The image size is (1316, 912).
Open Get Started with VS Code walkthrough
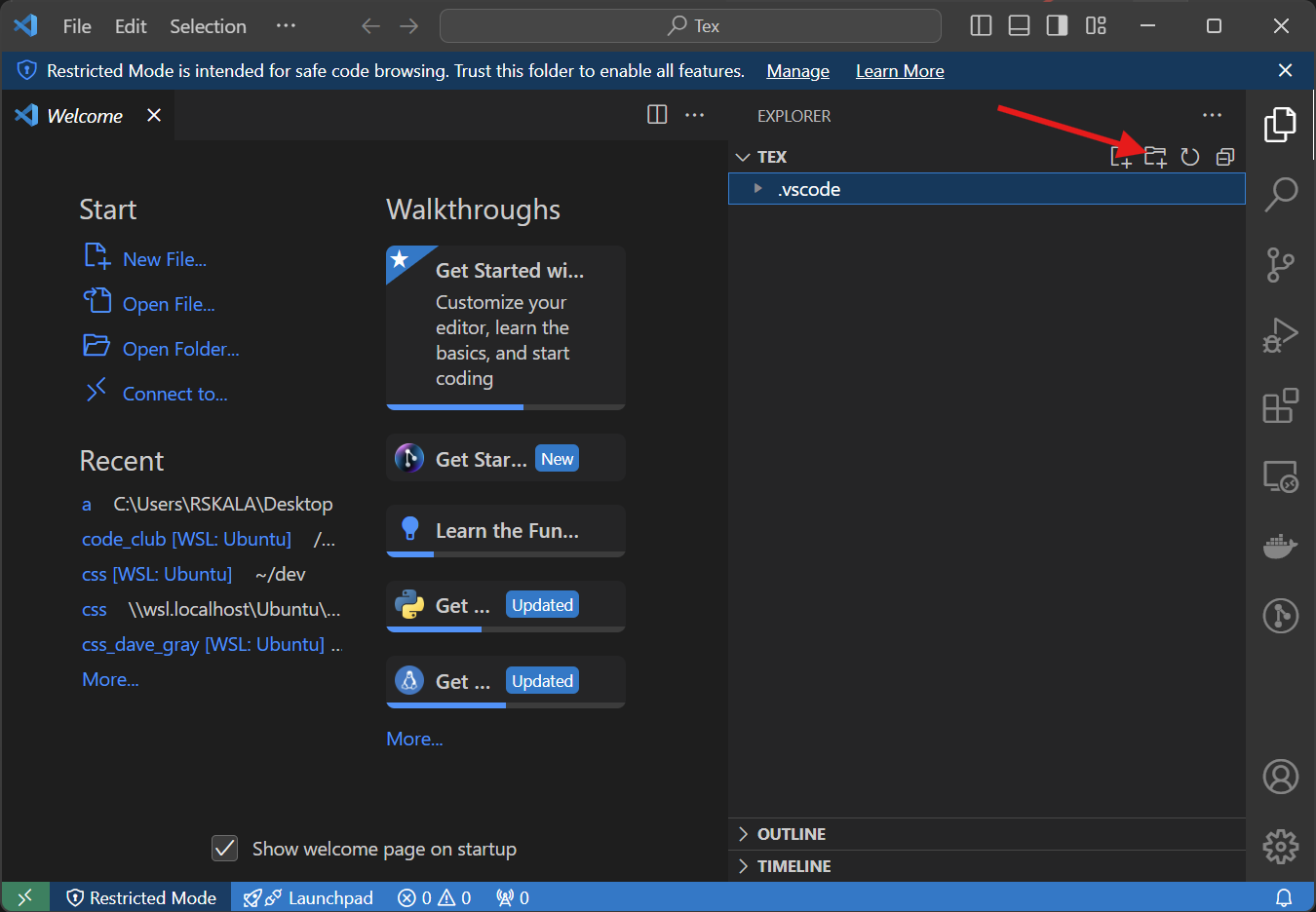506,327
